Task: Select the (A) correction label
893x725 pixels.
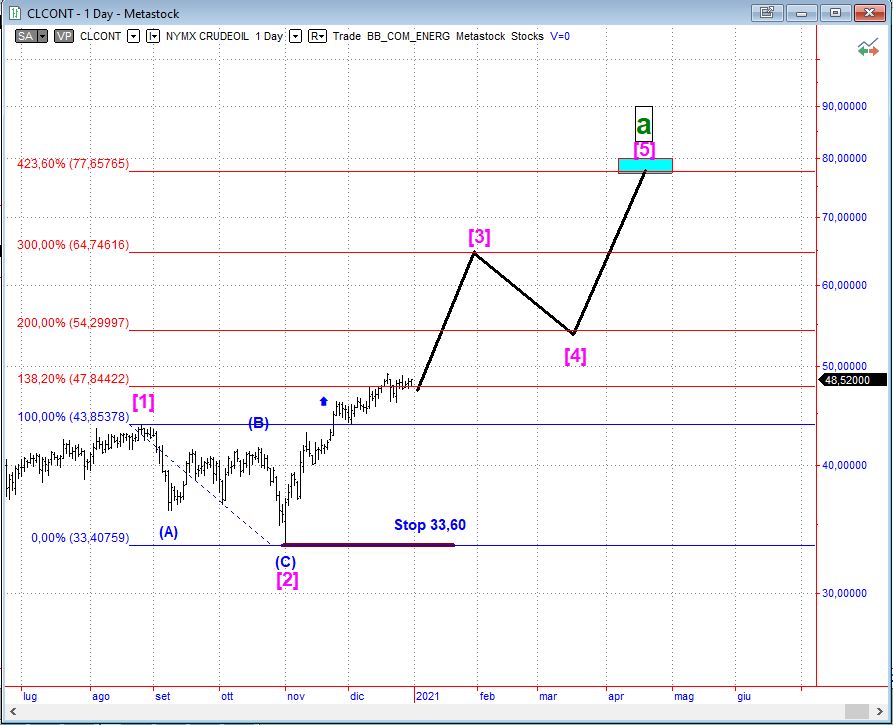Action: click(168, 533)
